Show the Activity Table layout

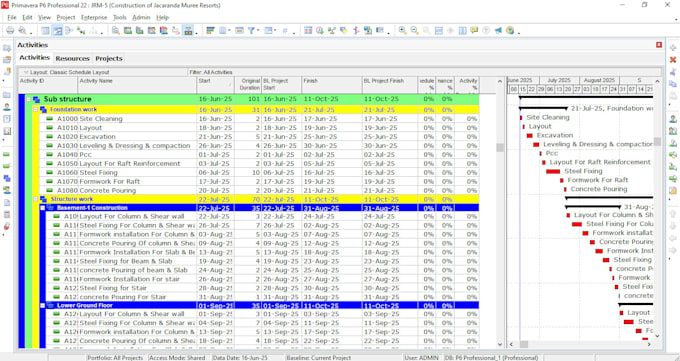point(45,30)
